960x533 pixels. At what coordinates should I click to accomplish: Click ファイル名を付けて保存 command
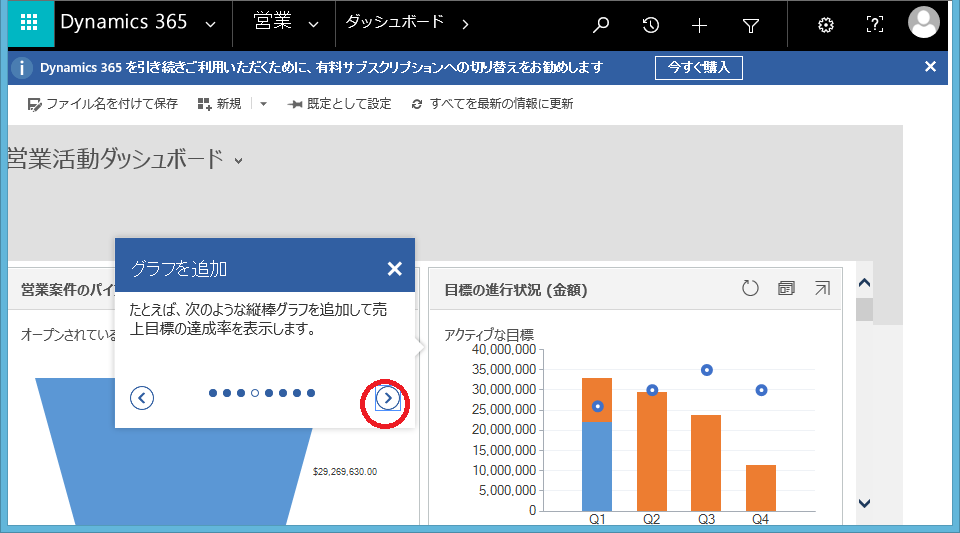tap(102, 104)
